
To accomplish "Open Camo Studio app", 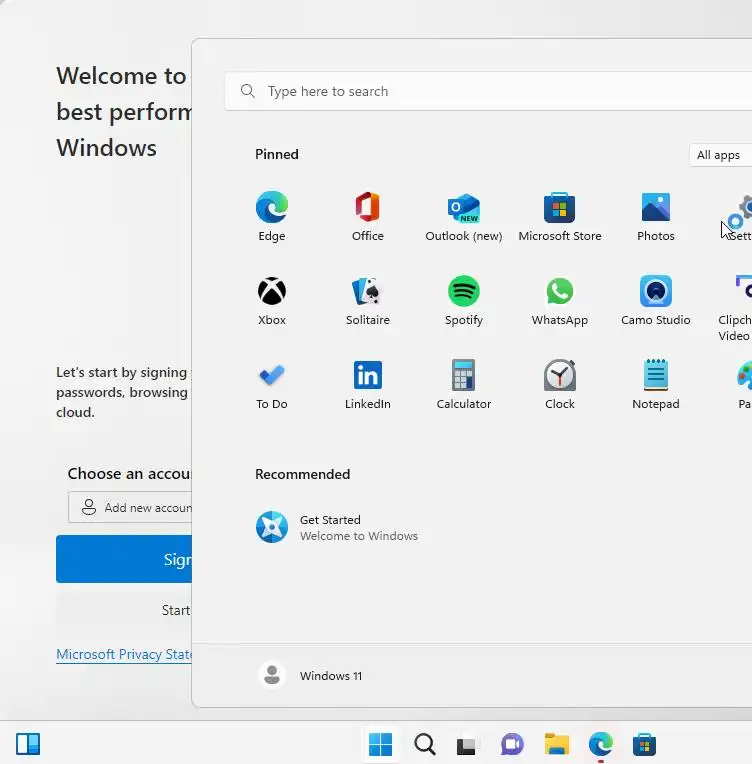I will [656, 301].
